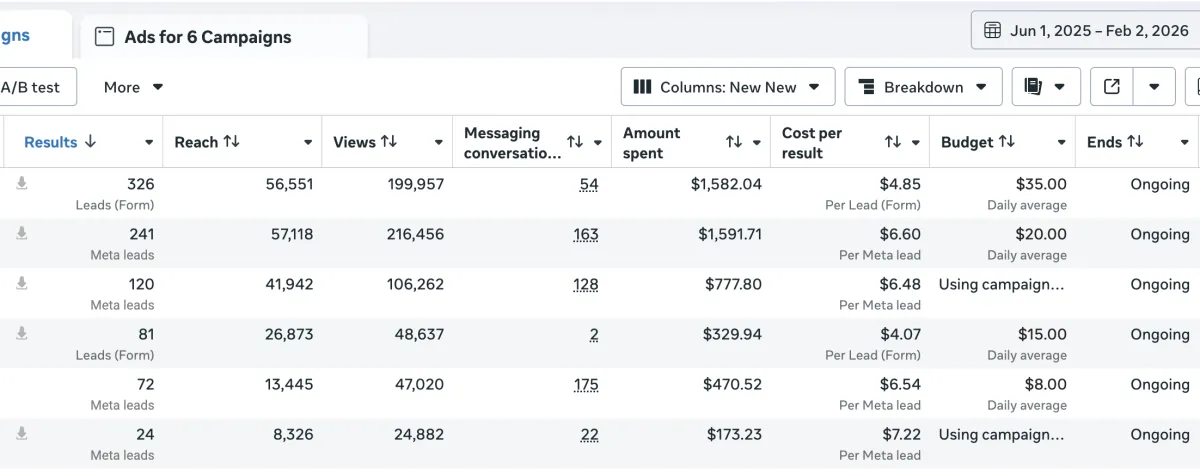The height and width of the screenshot is (469, 1200).
Task: Switch to Ads for 6 Campaigns tab
Action: coord(207,37)
